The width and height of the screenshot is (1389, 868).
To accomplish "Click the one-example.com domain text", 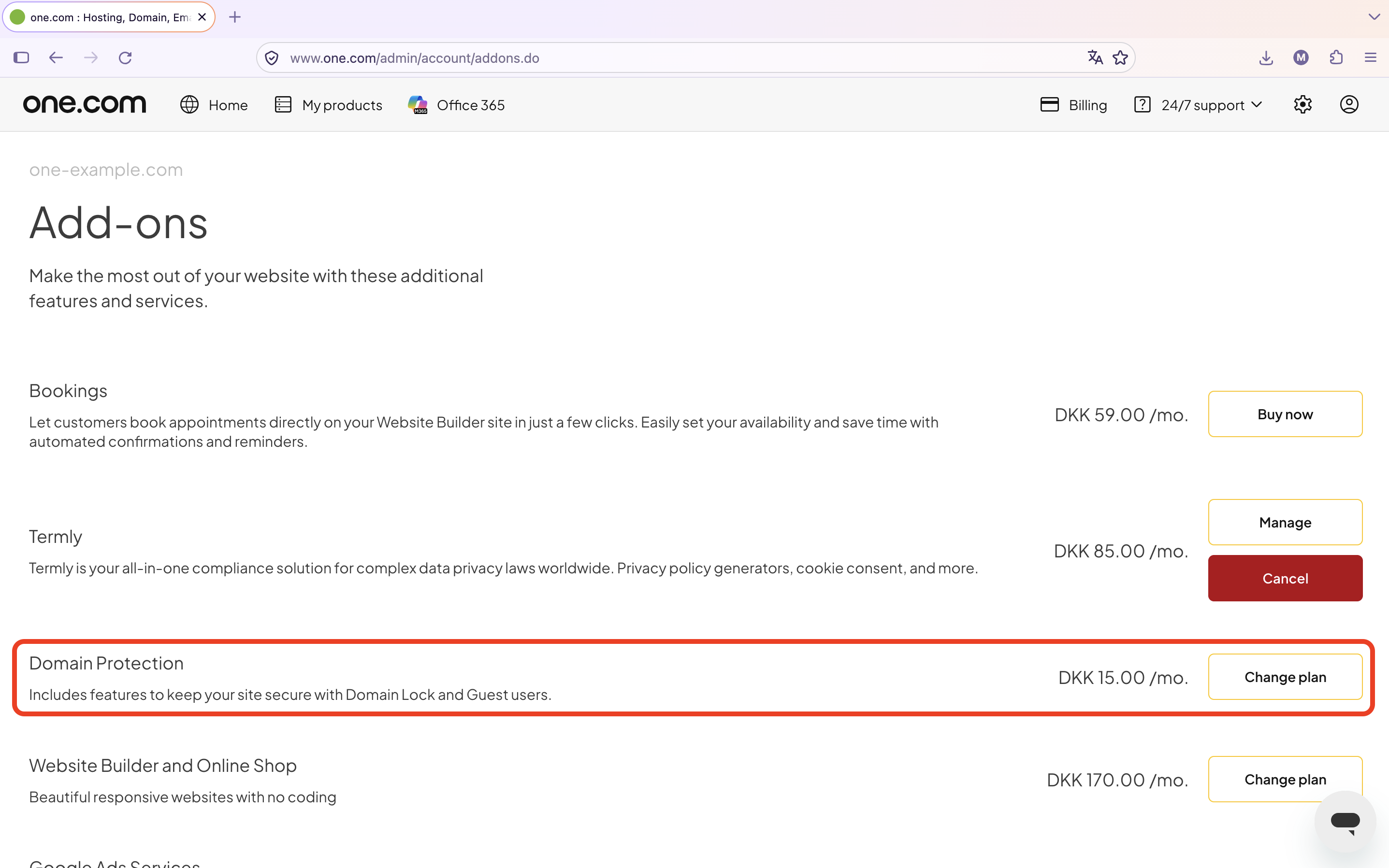I will 106,170.
